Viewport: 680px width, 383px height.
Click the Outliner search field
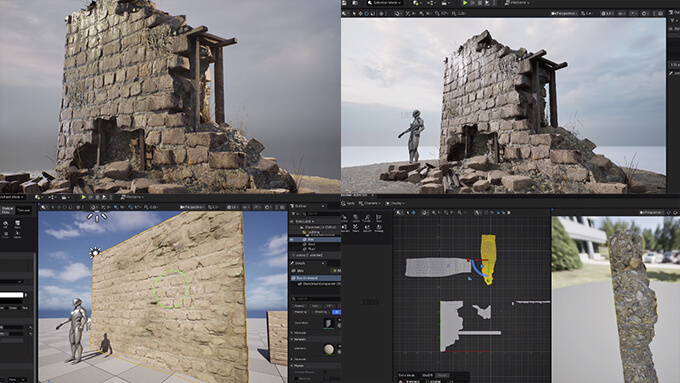pyautogui.click(x=321, y=214)
